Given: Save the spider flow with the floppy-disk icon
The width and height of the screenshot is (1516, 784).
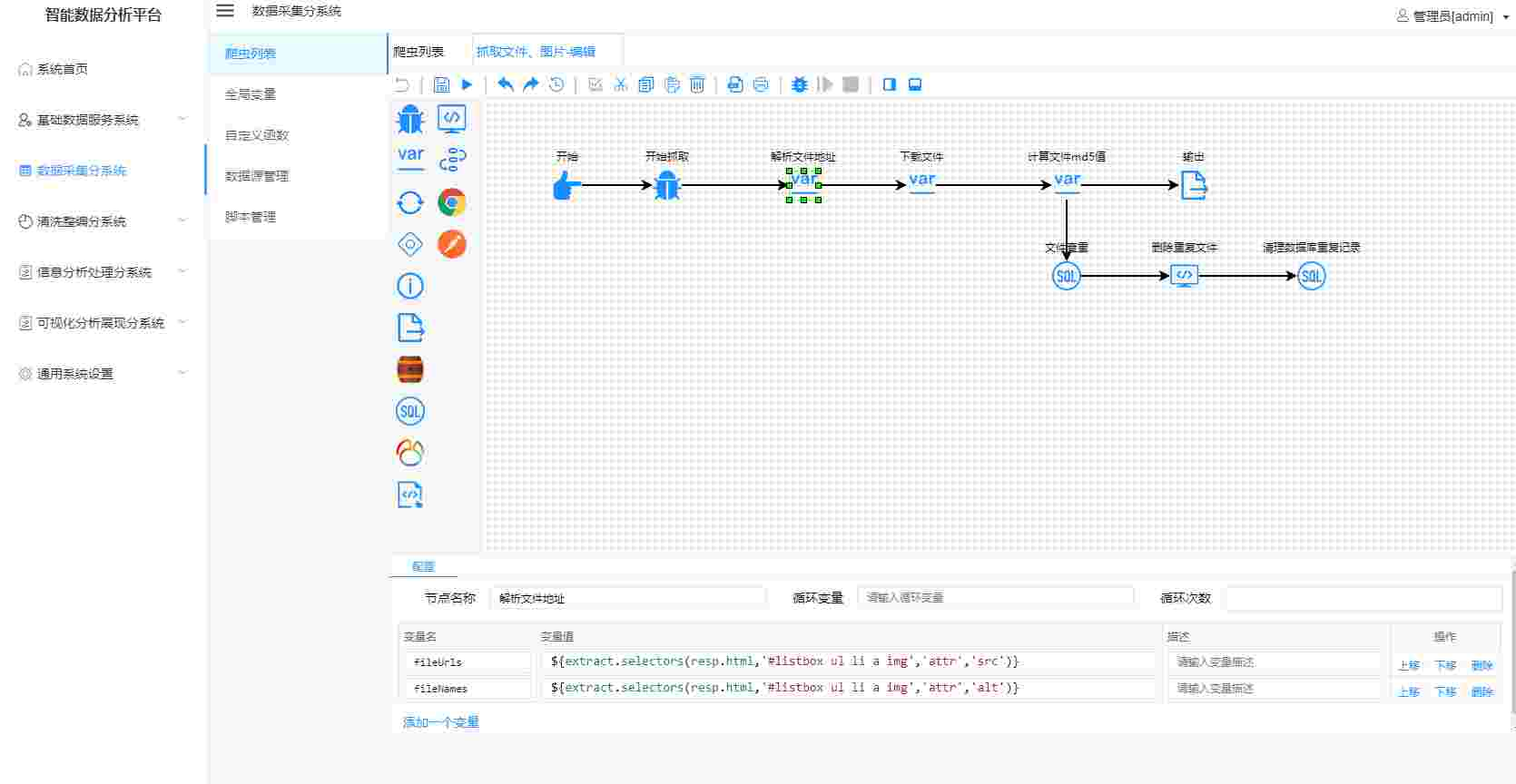Looking at the screenshot, I should click(441, 84).
